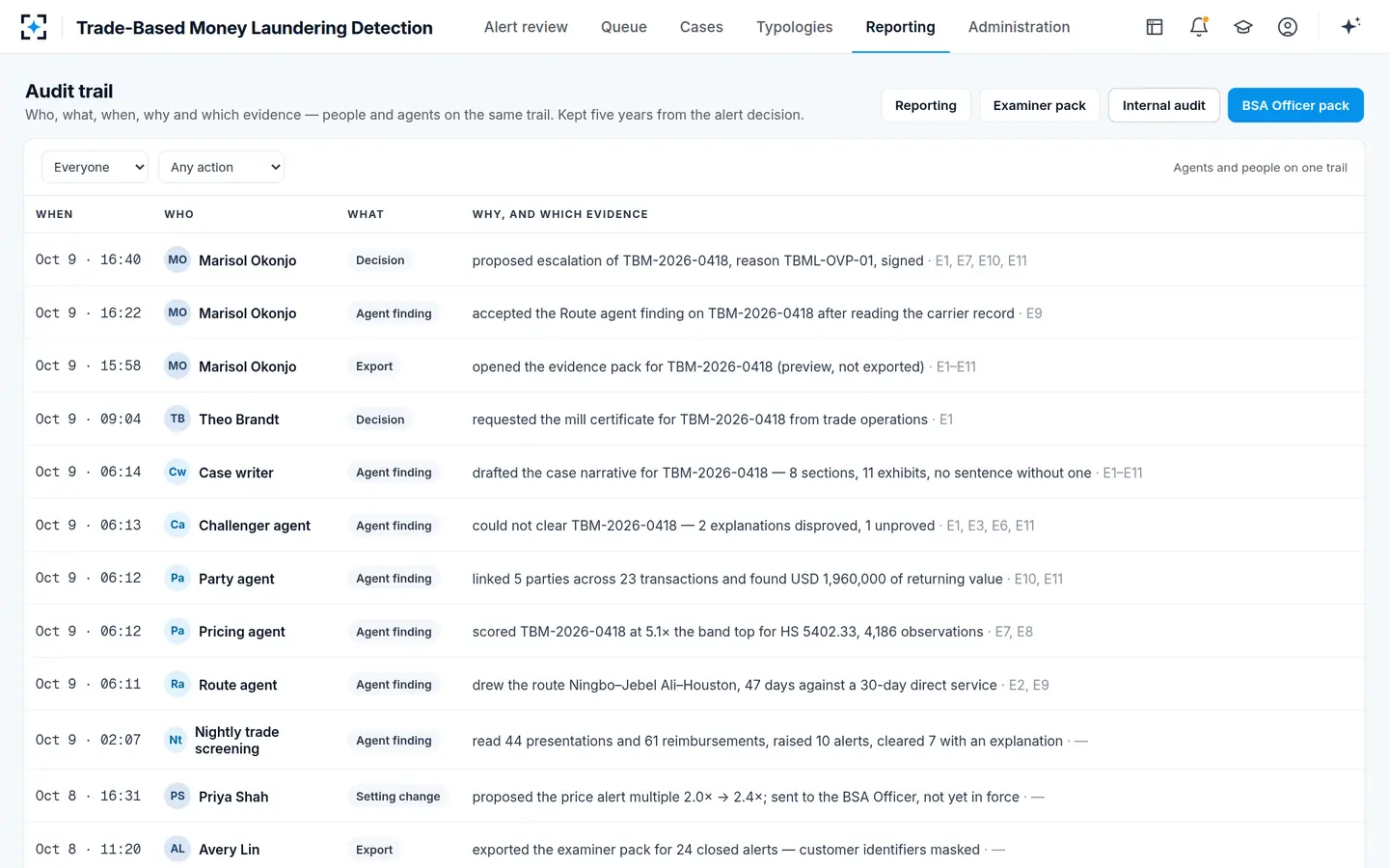
Task: Go to the Queue tab
Action: [624, 27]
